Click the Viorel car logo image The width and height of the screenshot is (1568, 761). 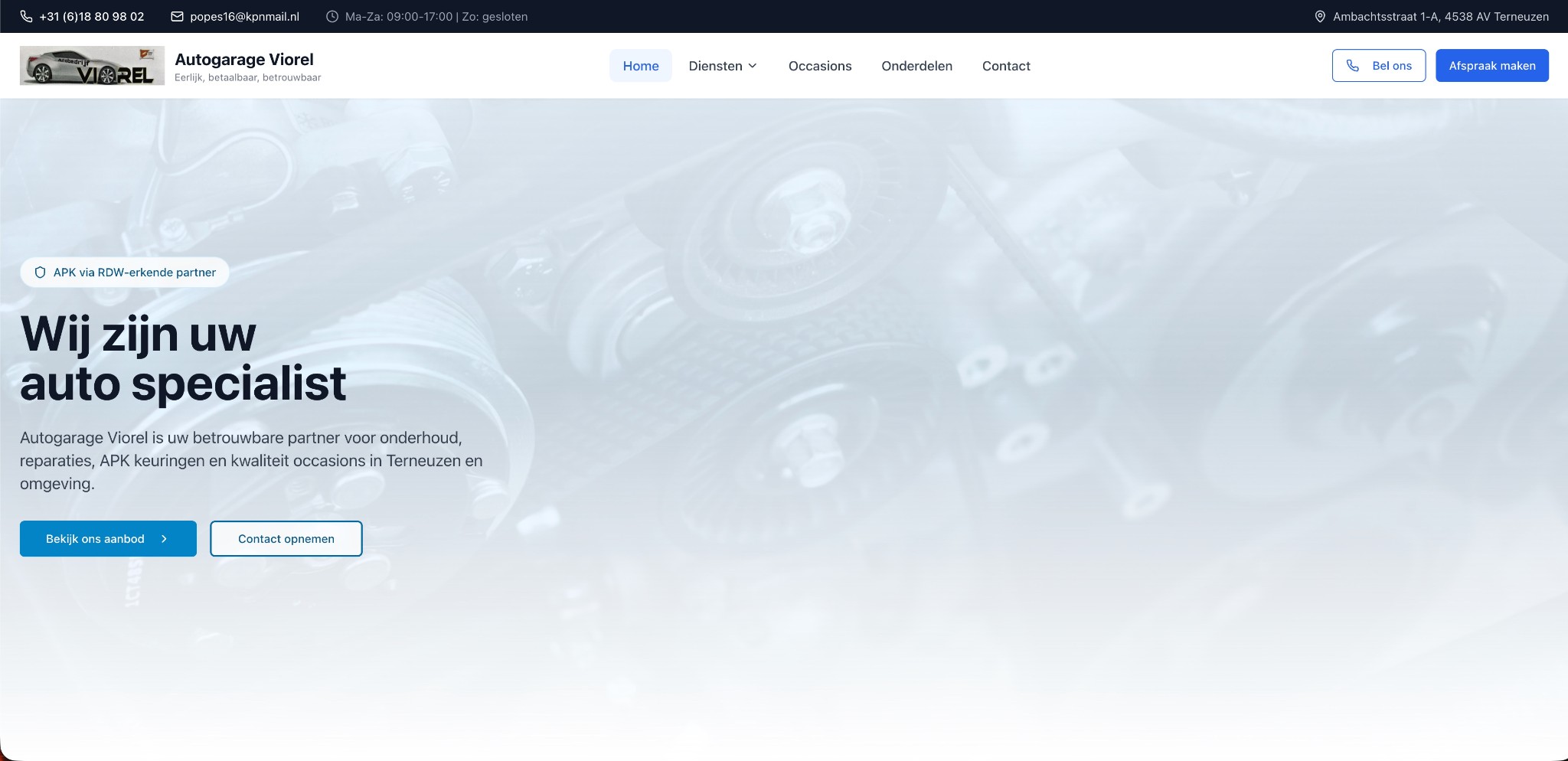(92, 66)
